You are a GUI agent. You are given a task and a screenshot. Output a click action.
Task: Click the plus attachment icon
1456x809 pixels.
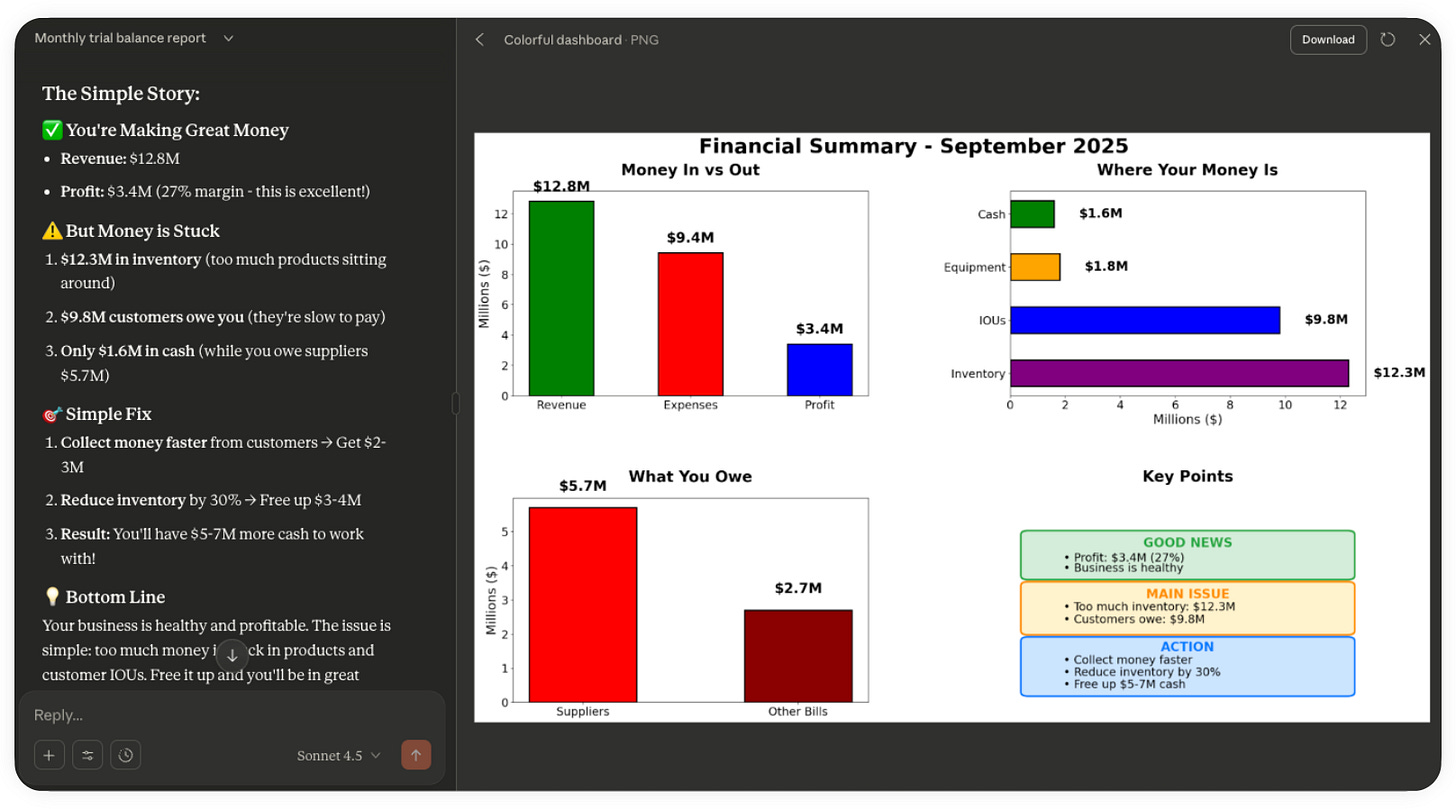(x=49, y=755)
